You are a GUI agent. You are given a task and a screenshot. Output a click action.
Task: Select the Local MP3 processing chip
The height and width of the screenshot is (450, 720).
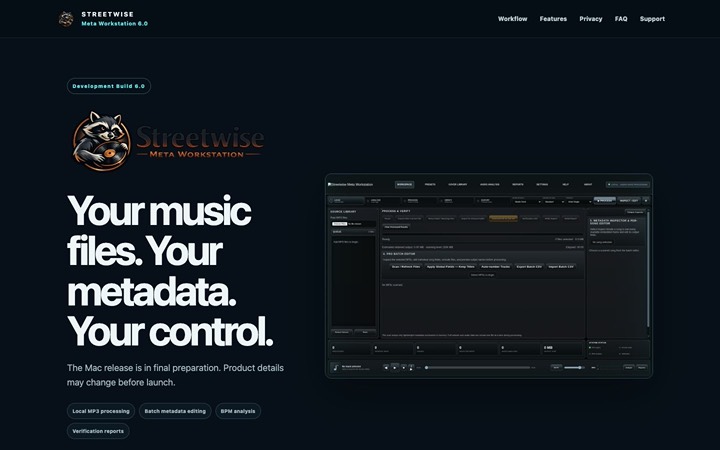click(101, 411)
